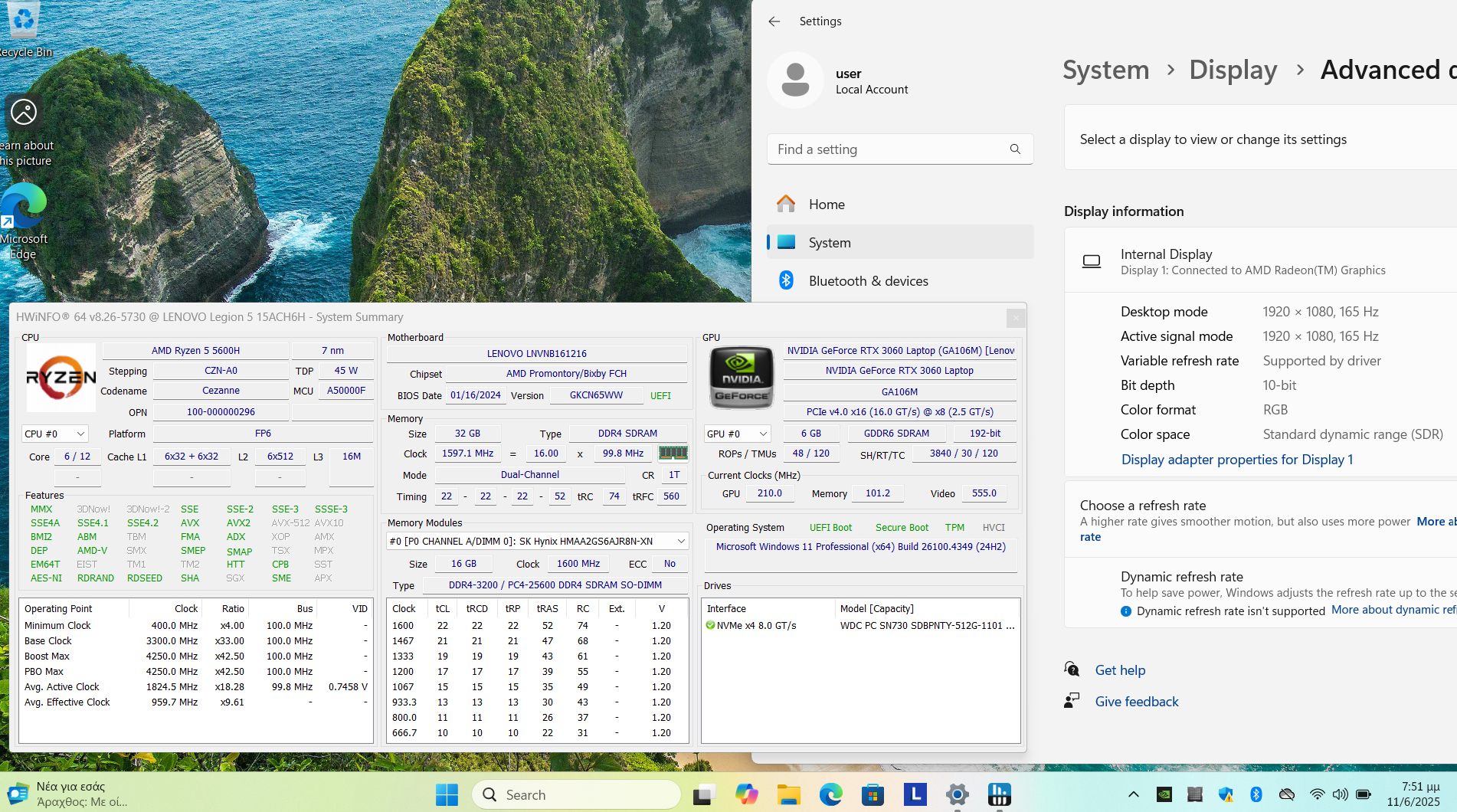This screenshot has height=812, width=1457.
Task: Click the Dual-Channel memory mode field
Action: [x=530, y=475]
